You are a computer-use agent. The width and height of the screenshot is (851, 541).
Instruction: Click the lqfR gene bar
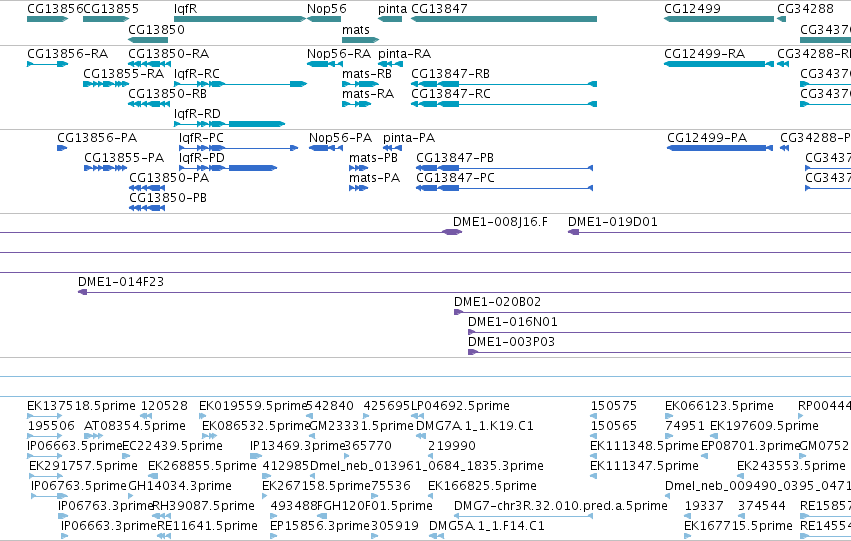pyautogui.click(x=240, y=19)
